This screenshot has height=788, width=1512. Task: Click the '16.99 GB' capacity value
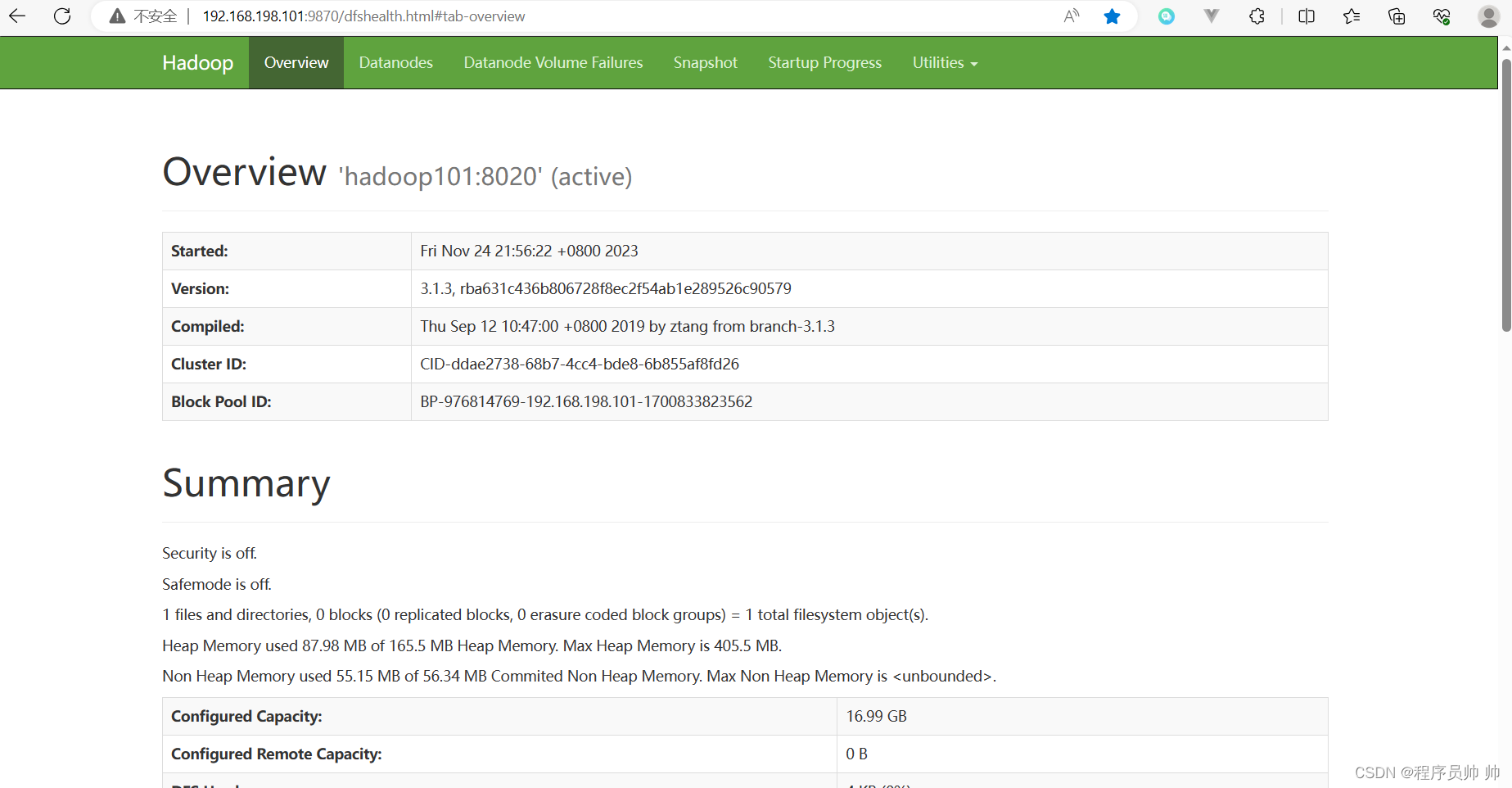877,717
